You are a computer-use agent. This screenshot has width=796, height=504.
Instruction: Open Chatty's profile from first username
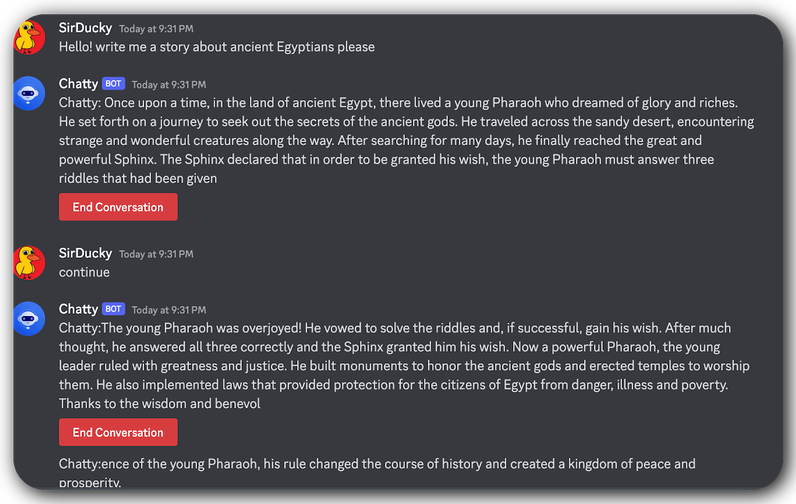(x=78, y=84)
